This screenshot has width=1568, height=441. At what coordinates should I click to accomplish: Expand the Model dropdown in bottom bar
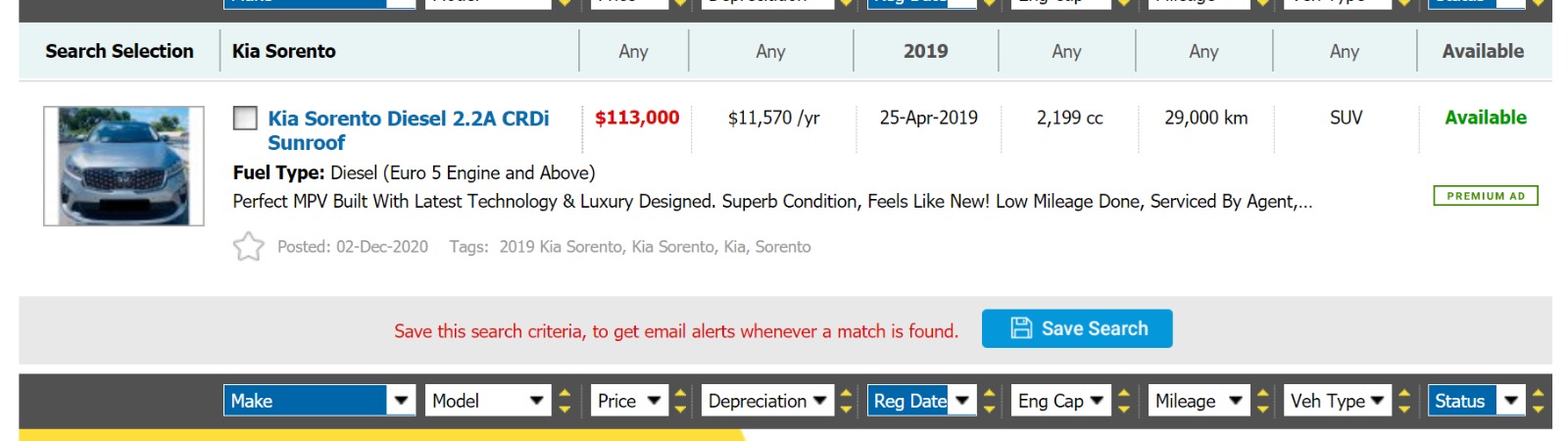[x=487, y=401]
